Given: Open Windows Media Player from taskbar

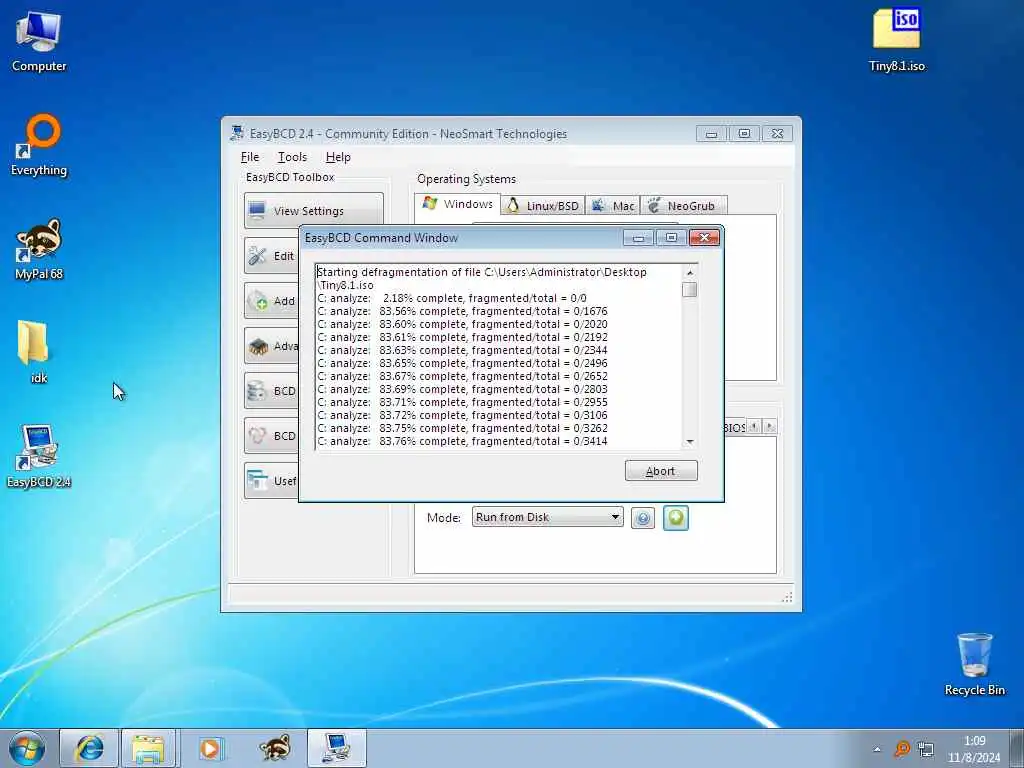Looking at the screenshot, I should point(211,748).
